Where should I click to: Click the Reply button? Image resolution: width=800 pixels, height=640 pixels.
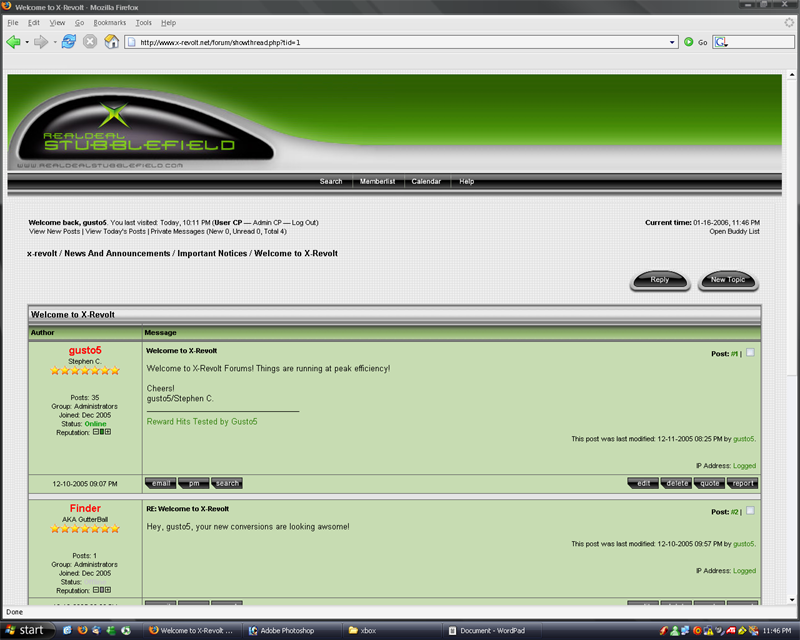pyautogui.click(x=660, y=280)
